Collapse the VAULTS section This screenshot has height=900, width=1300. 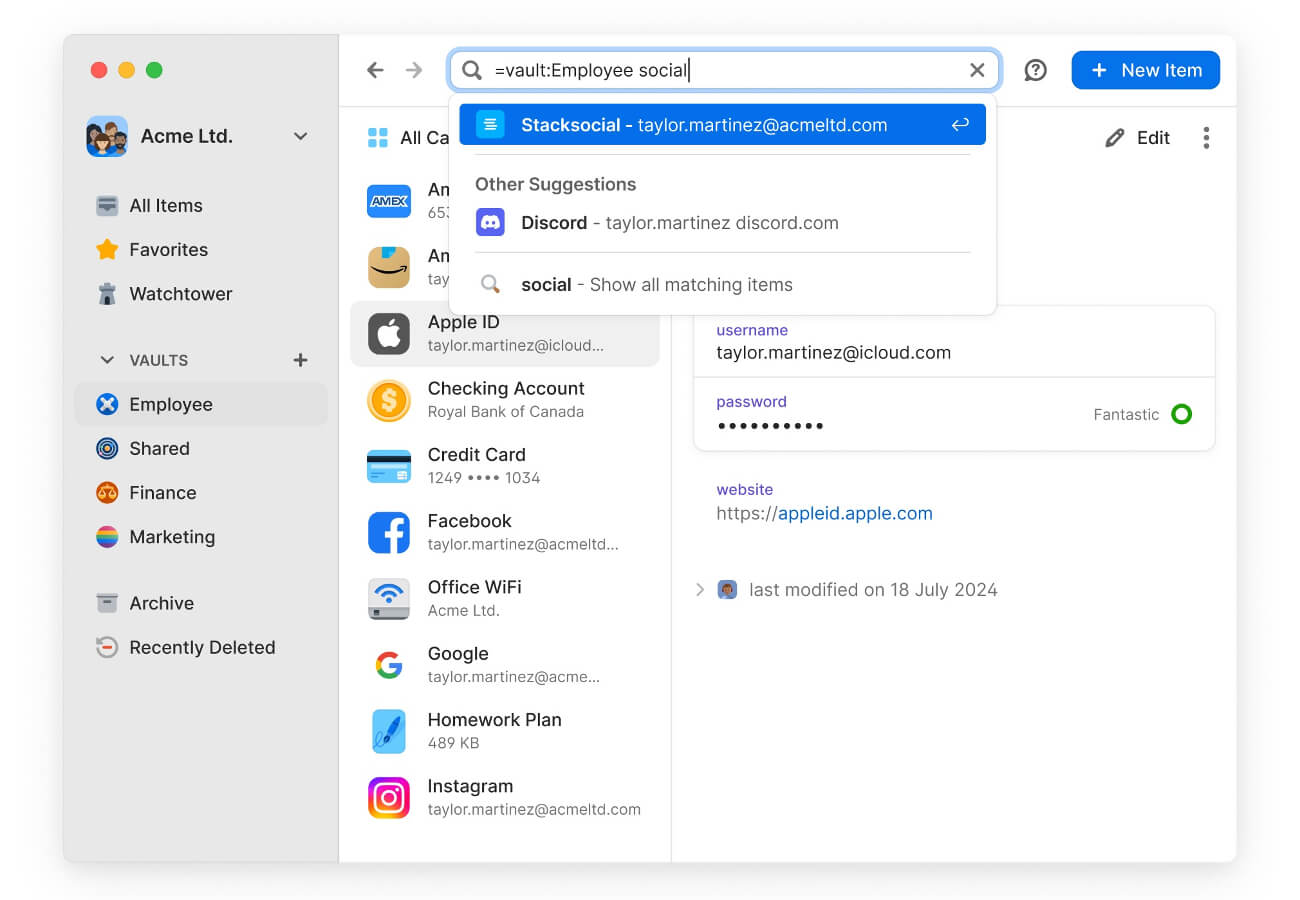pos(107,360)
